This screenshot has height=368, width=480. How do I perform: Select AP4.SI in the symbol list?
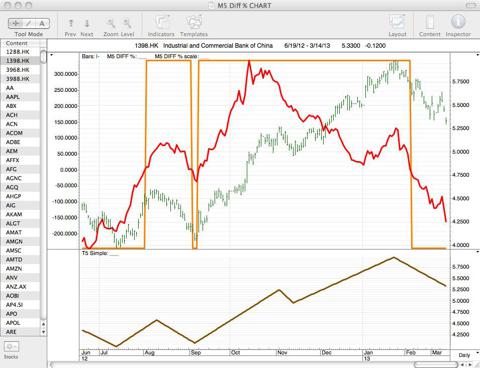[x=21, y=304]
